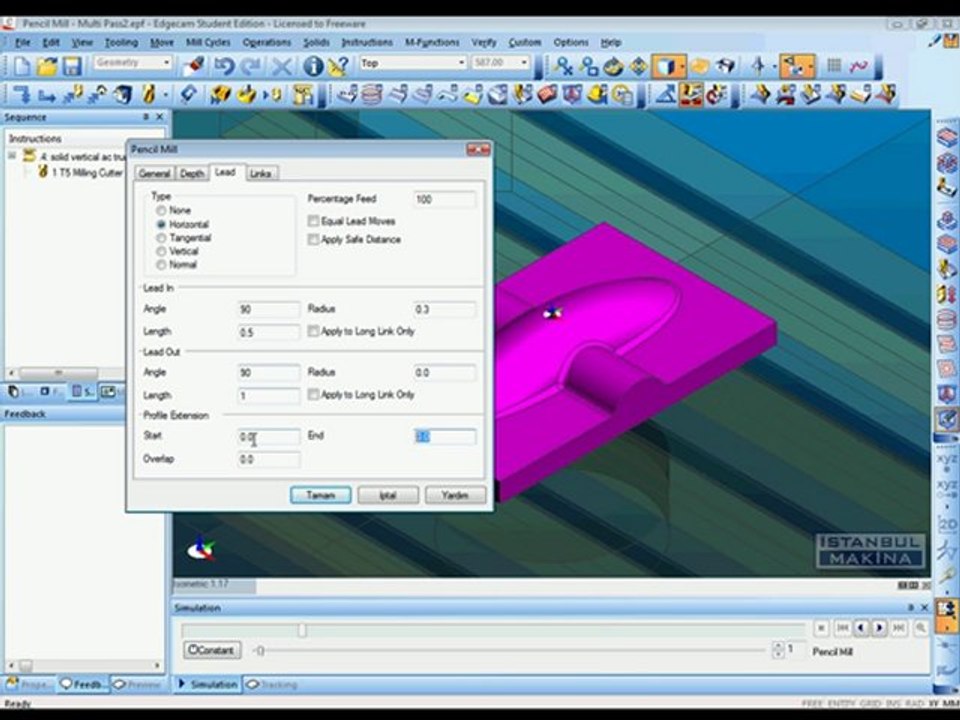Click the Profile Extension End field
The height and width of the screenshot is (720, 960).
point(444,436)
